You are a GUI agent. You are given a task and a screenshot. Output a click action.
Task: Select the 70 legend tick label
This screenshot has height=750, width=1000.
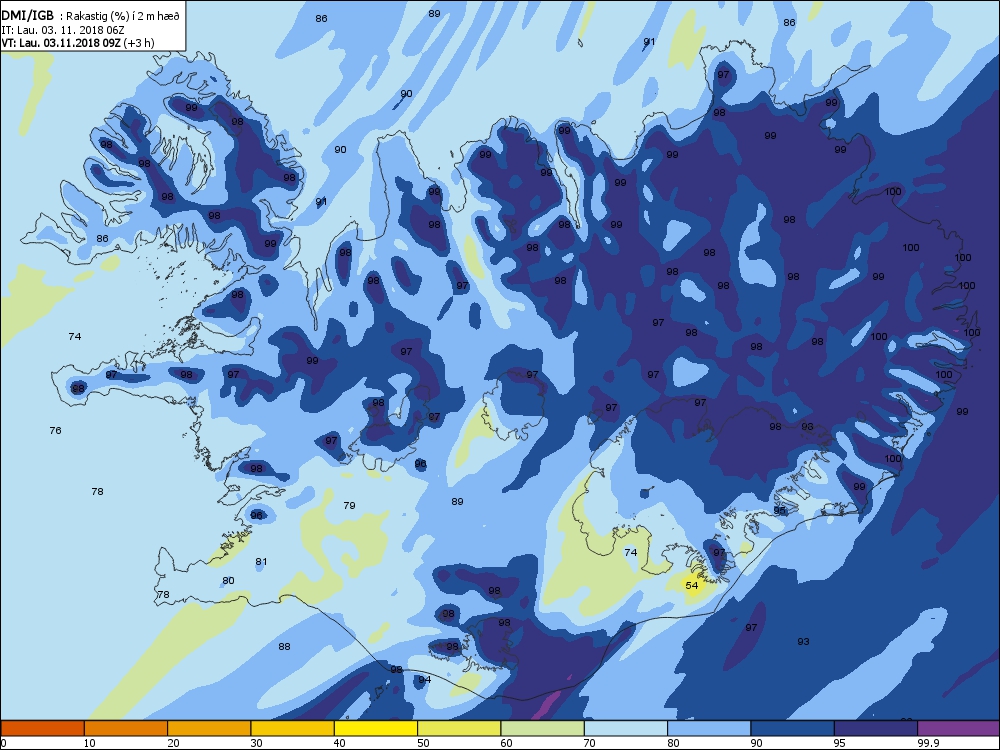(590, 742)
